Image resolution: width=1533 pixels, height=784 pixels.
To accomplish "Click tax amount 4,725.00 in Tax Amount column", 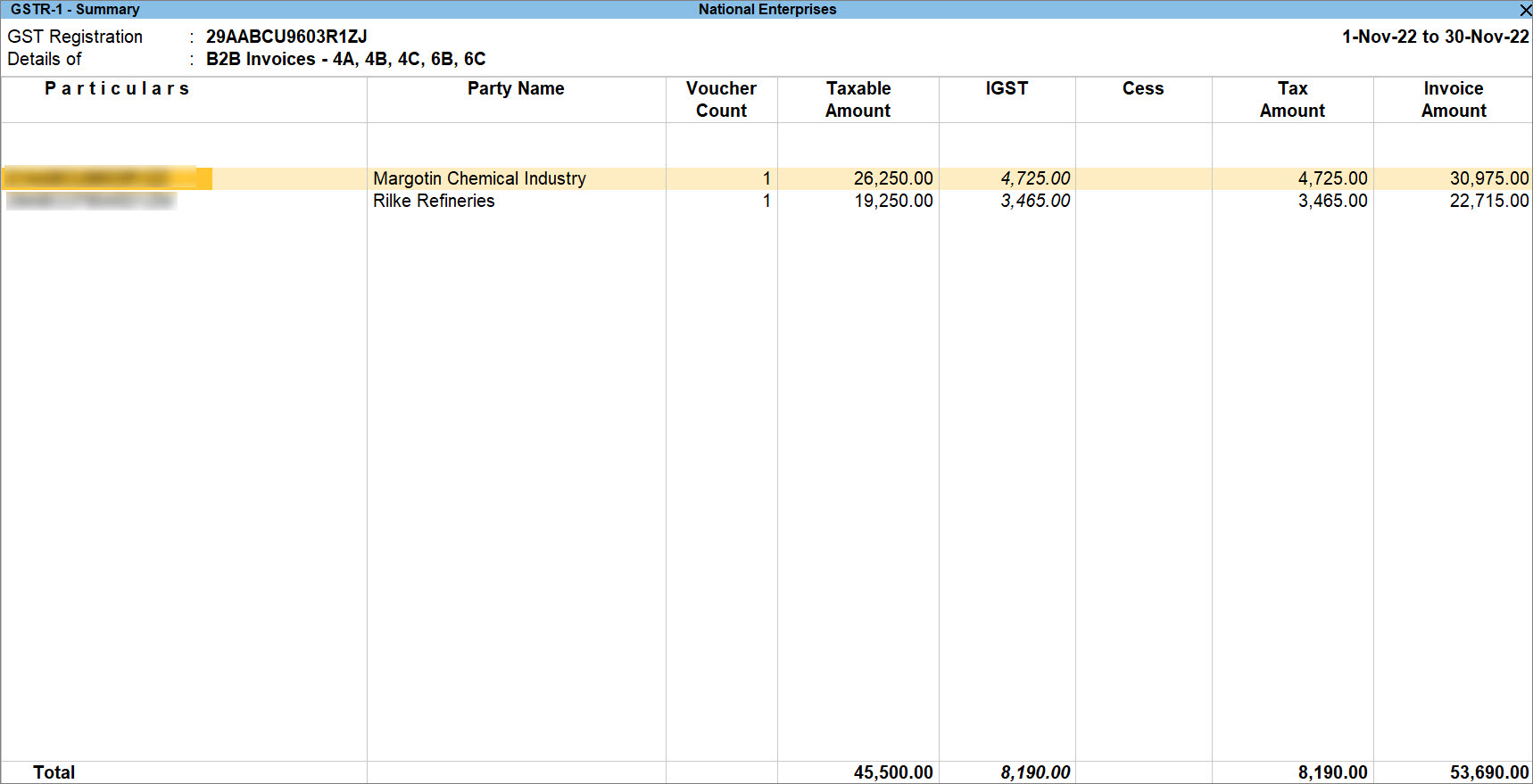I will [x=1332, y=178].
